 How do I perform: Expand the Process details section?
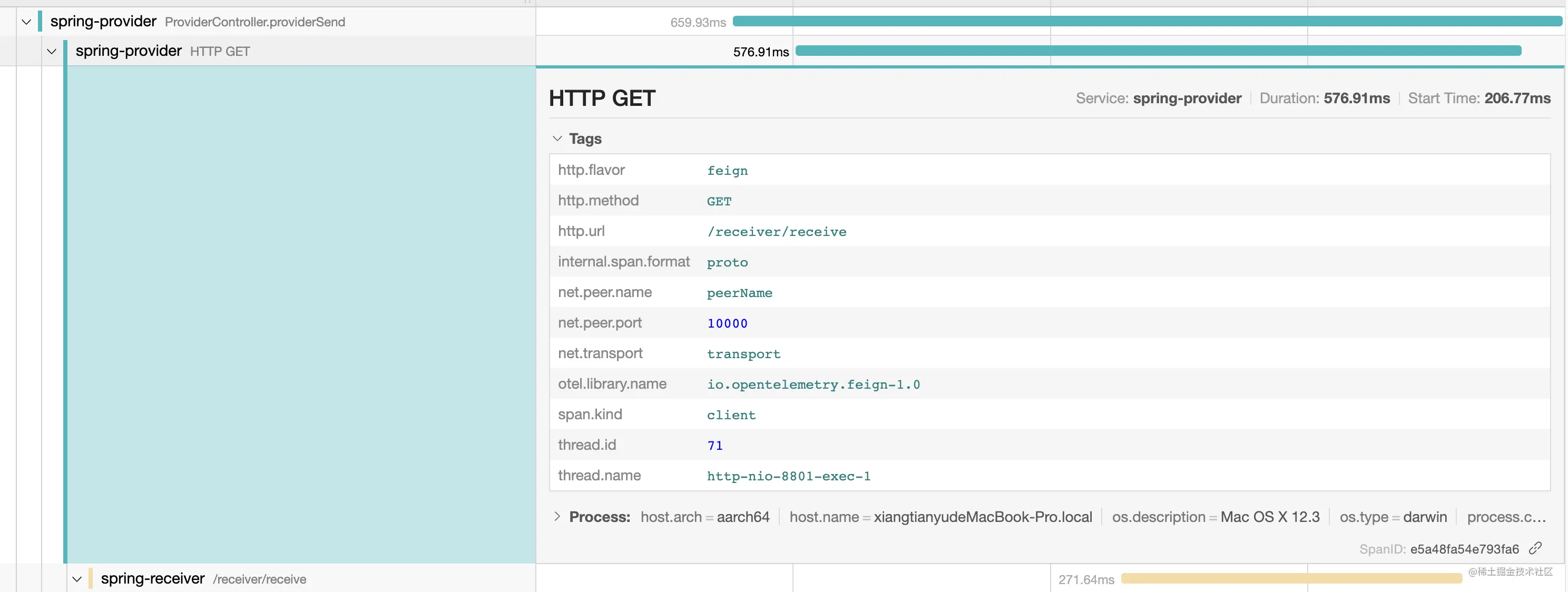[557, 517]
